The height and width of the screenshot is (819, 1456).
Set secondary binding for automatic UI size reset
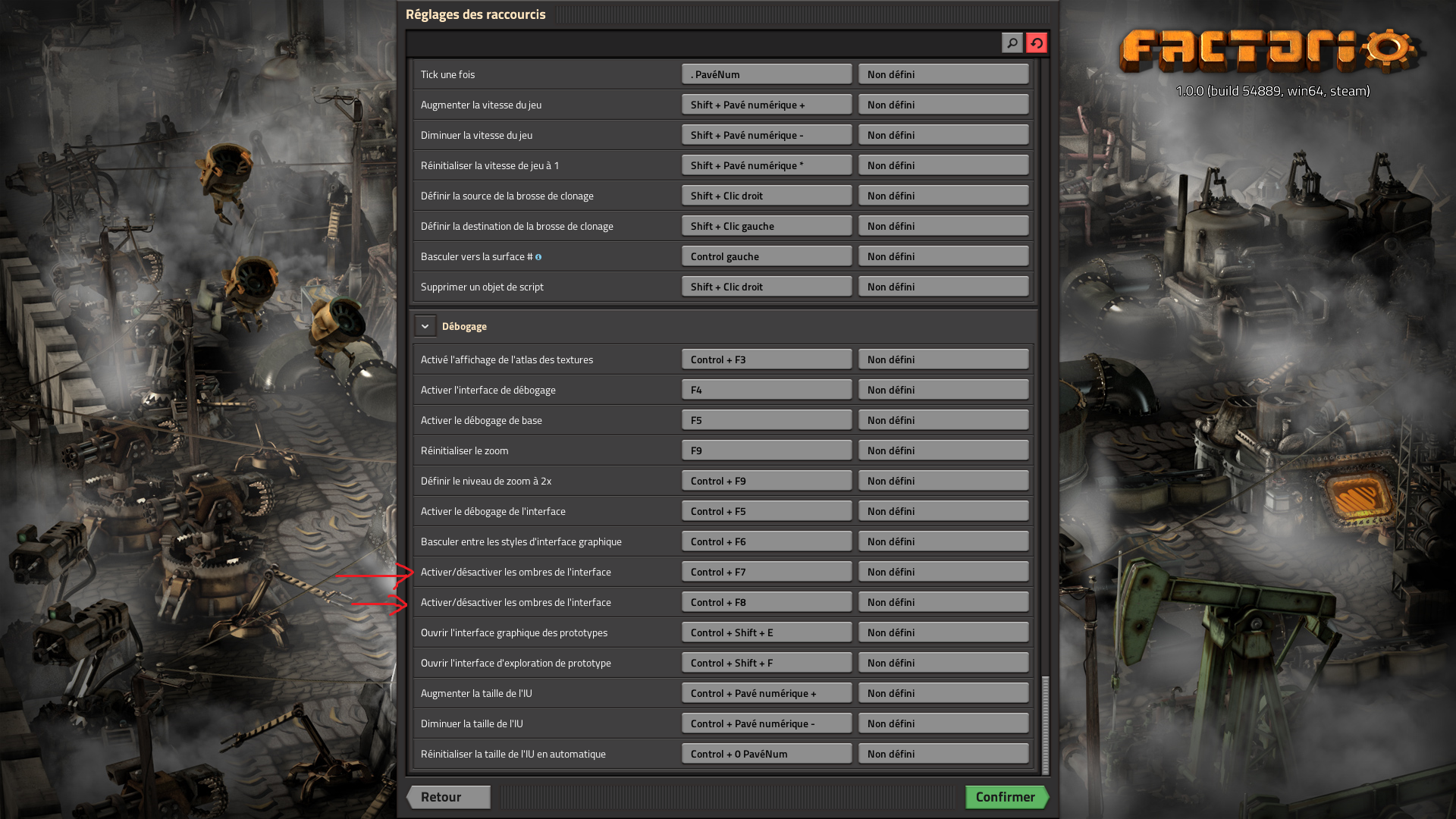(x=943, y=754)
